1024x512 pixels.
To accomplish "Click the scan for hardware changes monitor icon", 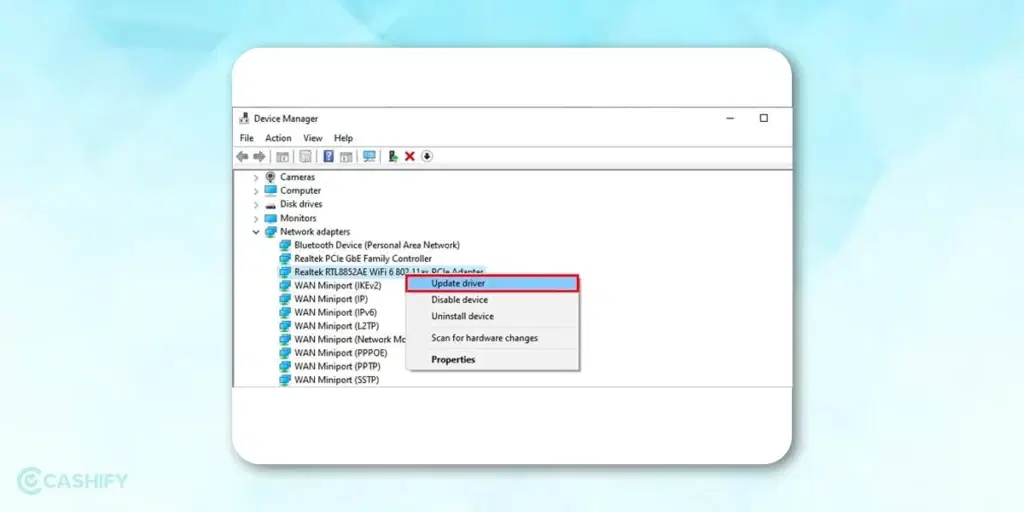I will pyautogui.click(x=370, y=156).
